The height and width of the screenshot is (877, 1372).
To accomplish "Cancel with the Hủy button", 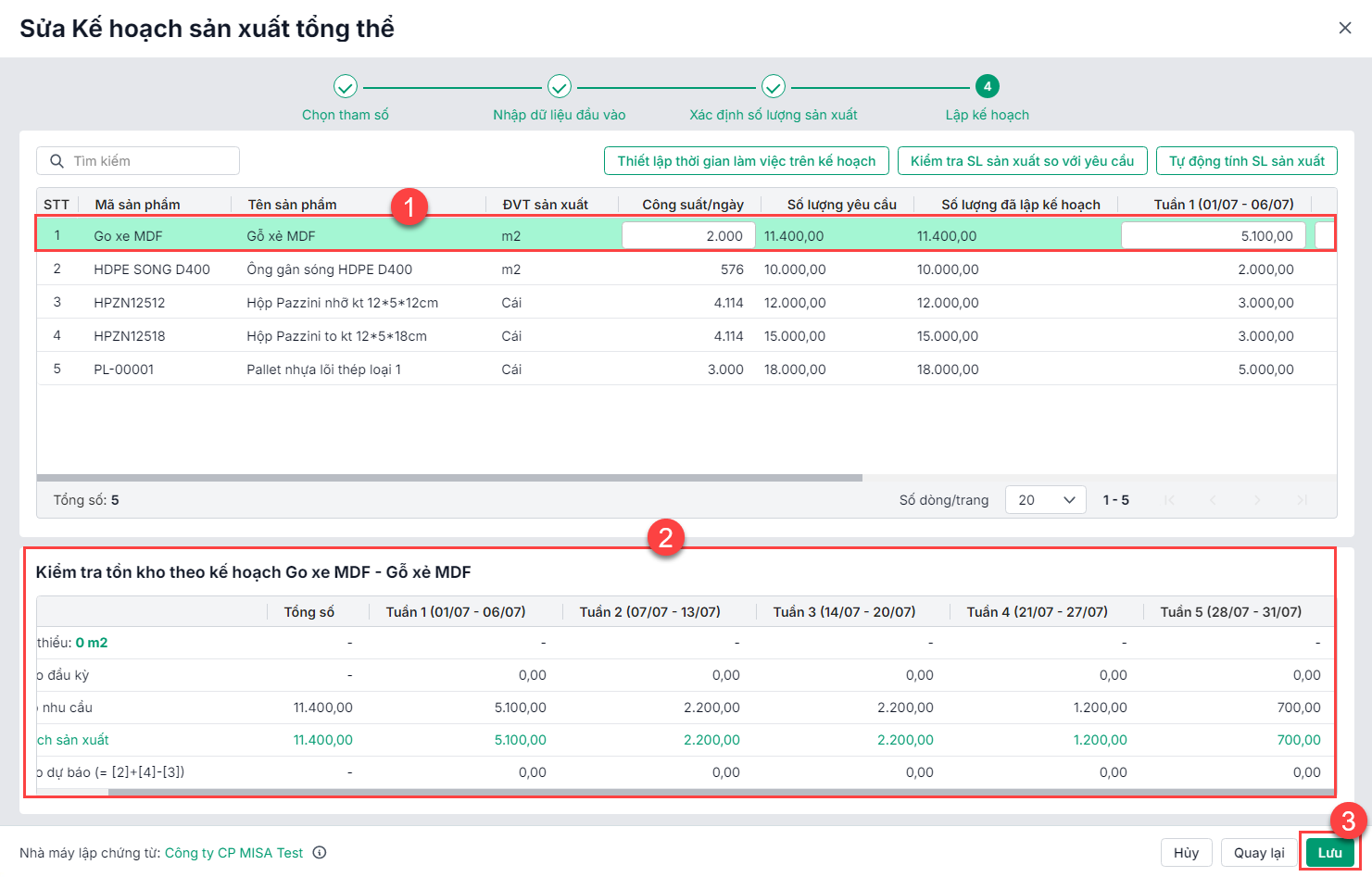I will pos(1186,853).
